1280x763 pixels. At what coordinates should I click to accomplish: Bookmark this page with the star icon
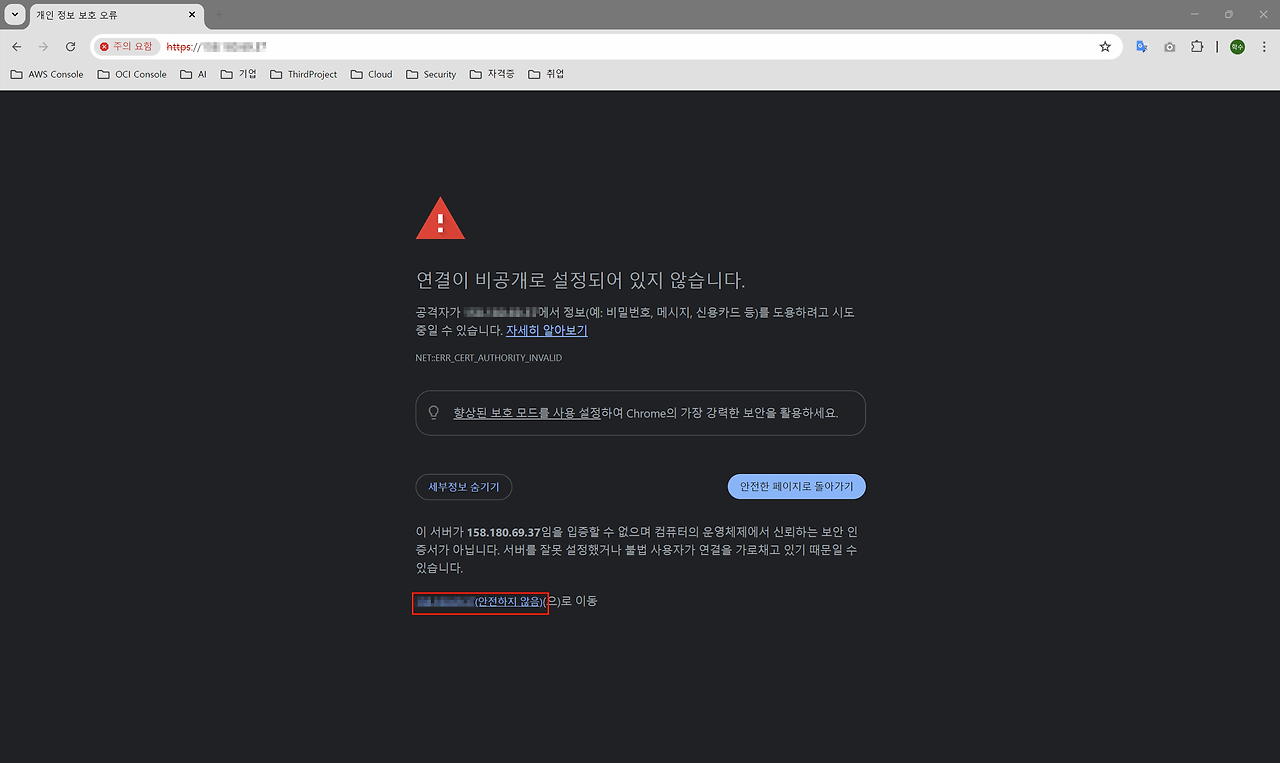1105,47
